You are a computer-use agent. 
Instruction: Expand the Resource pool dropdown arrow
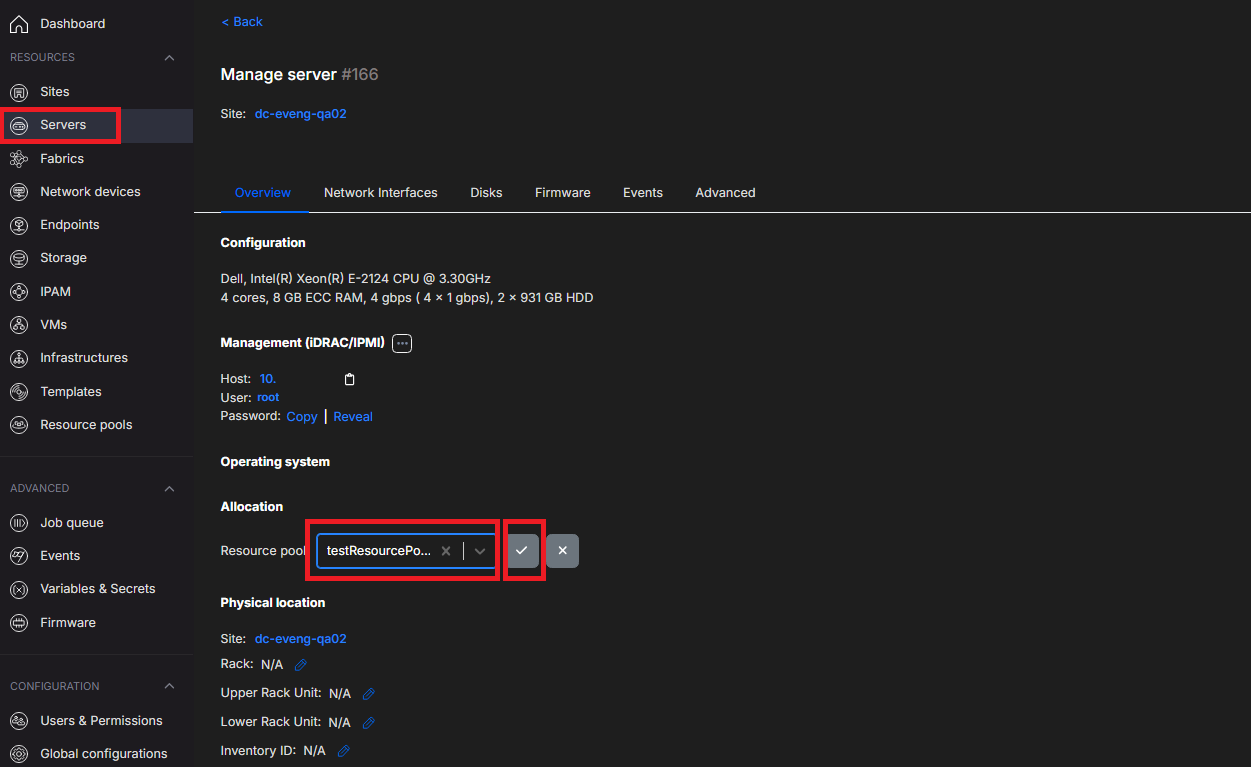coord(480,551)
